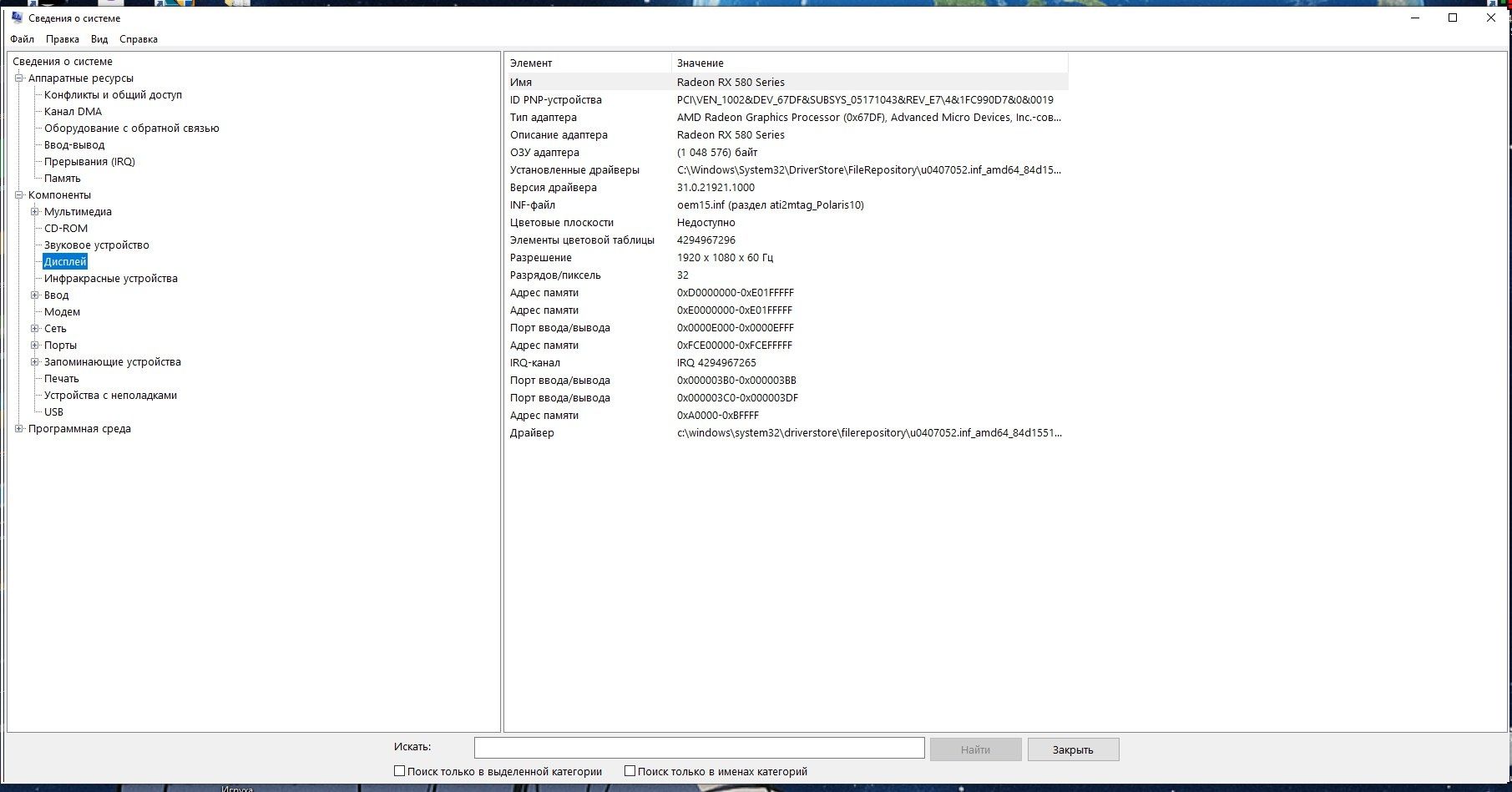Screen dimensions: 1512x792
Task: Collapse the Компоненты tree node
Action: (19, 194)
